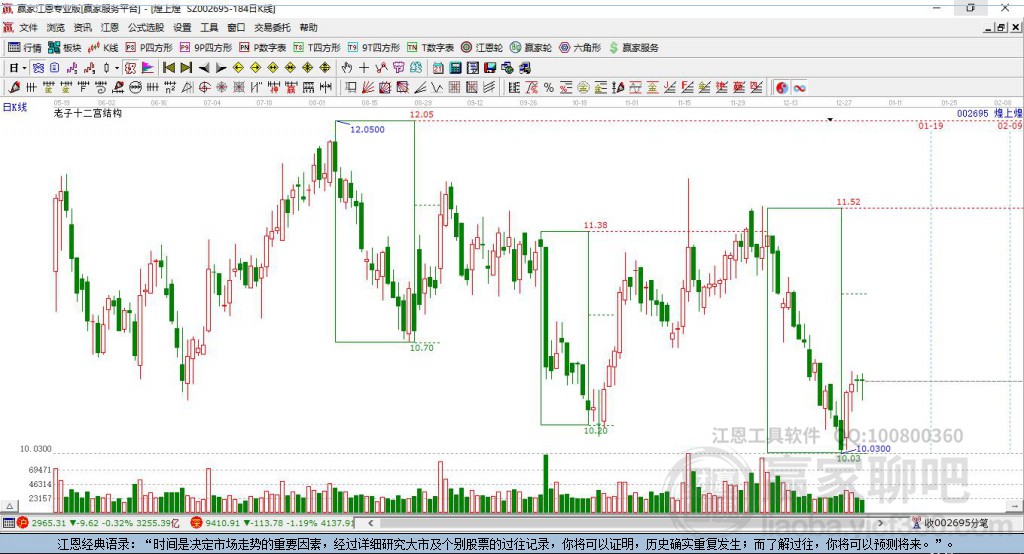Open the 赢家轮 wheel tool
Screen dimensions: 1024x554
click(x=531, y=47)
